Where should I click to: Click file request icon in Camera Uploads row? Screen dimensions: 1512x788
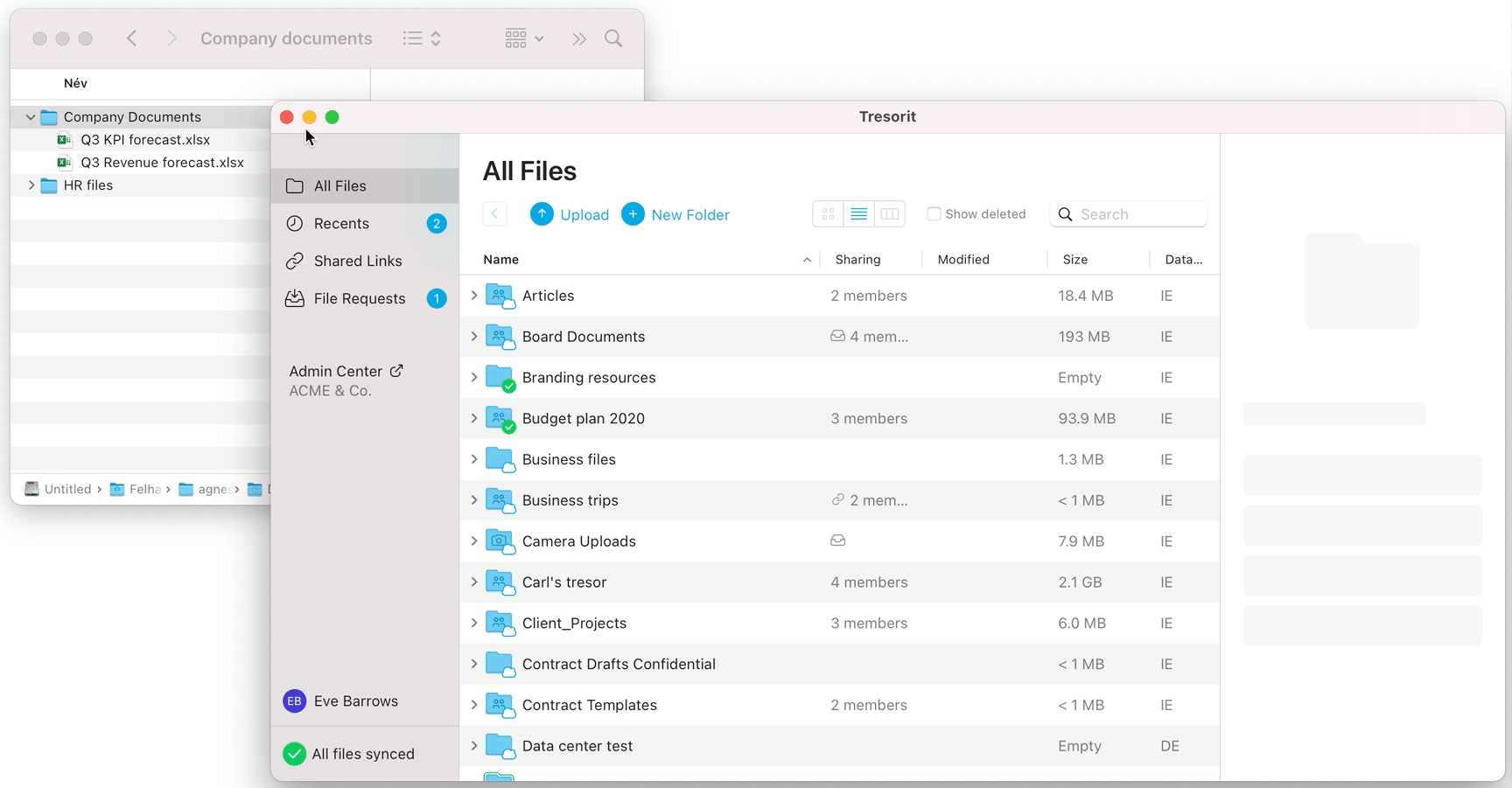[x=837, y=540]
